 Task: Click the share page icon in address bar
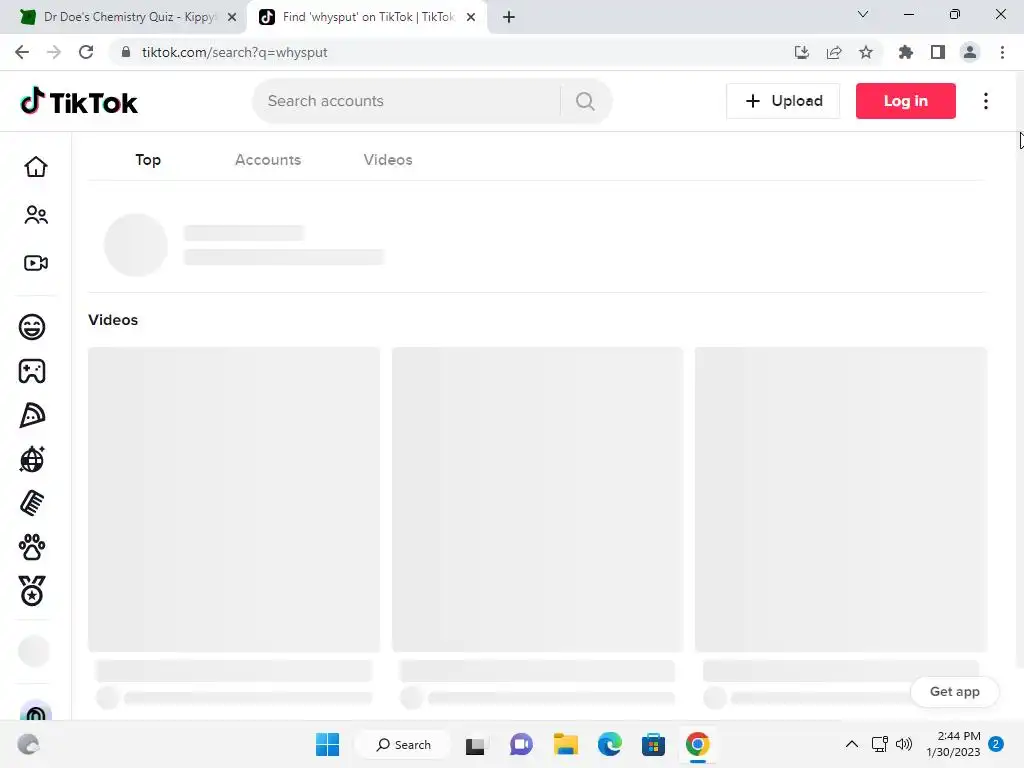834,52
